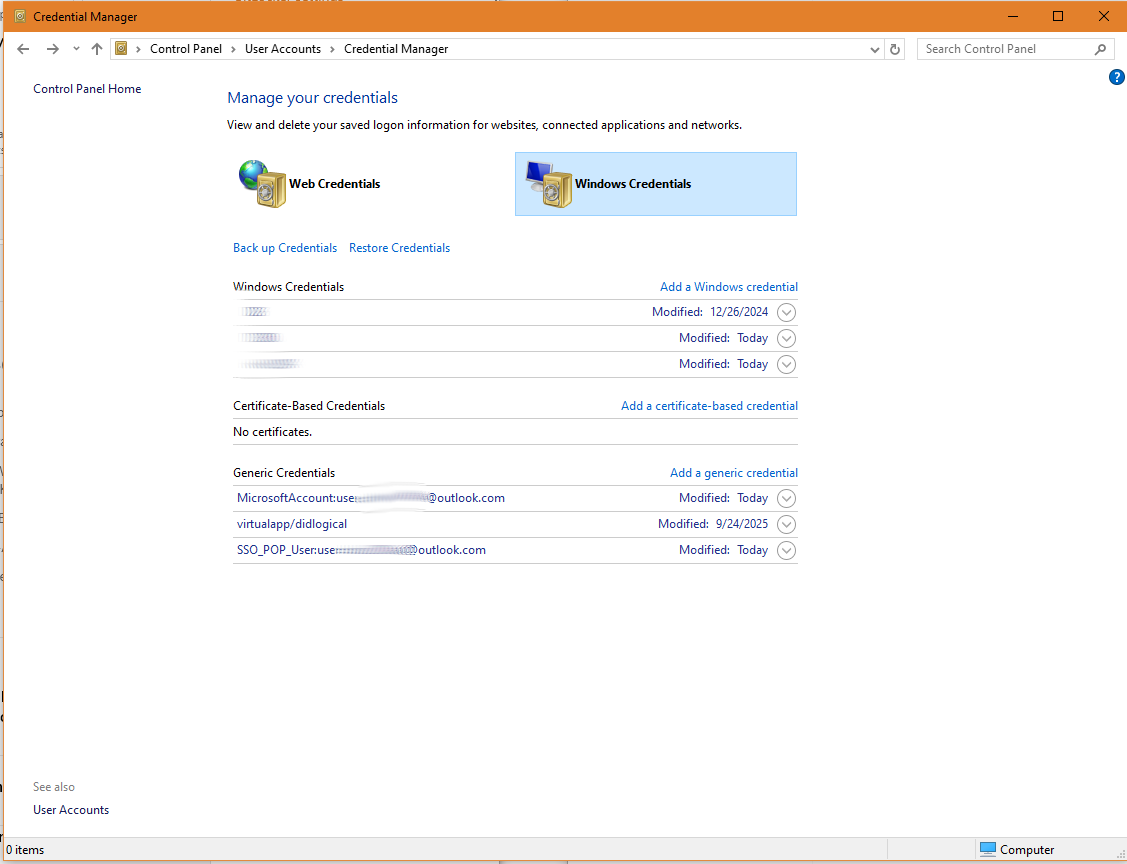The width and height of the screenshot is (1127, 864).
Task: Click Computer icon in status bar
Action: [x=988, y=849]
